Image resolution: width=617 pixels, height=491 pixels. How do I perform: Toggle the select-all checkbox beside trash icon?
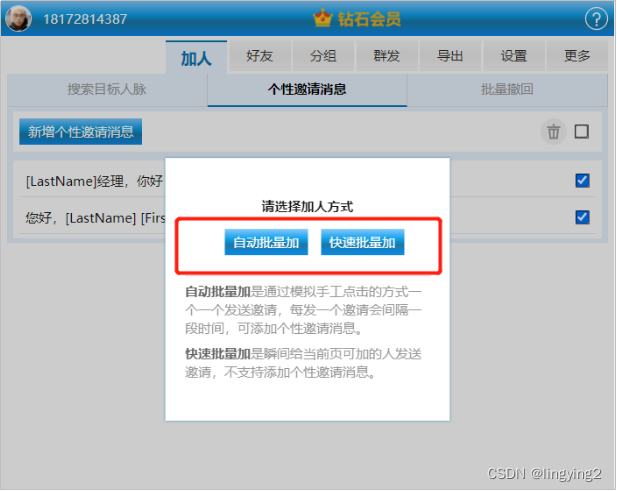(582, 131)
